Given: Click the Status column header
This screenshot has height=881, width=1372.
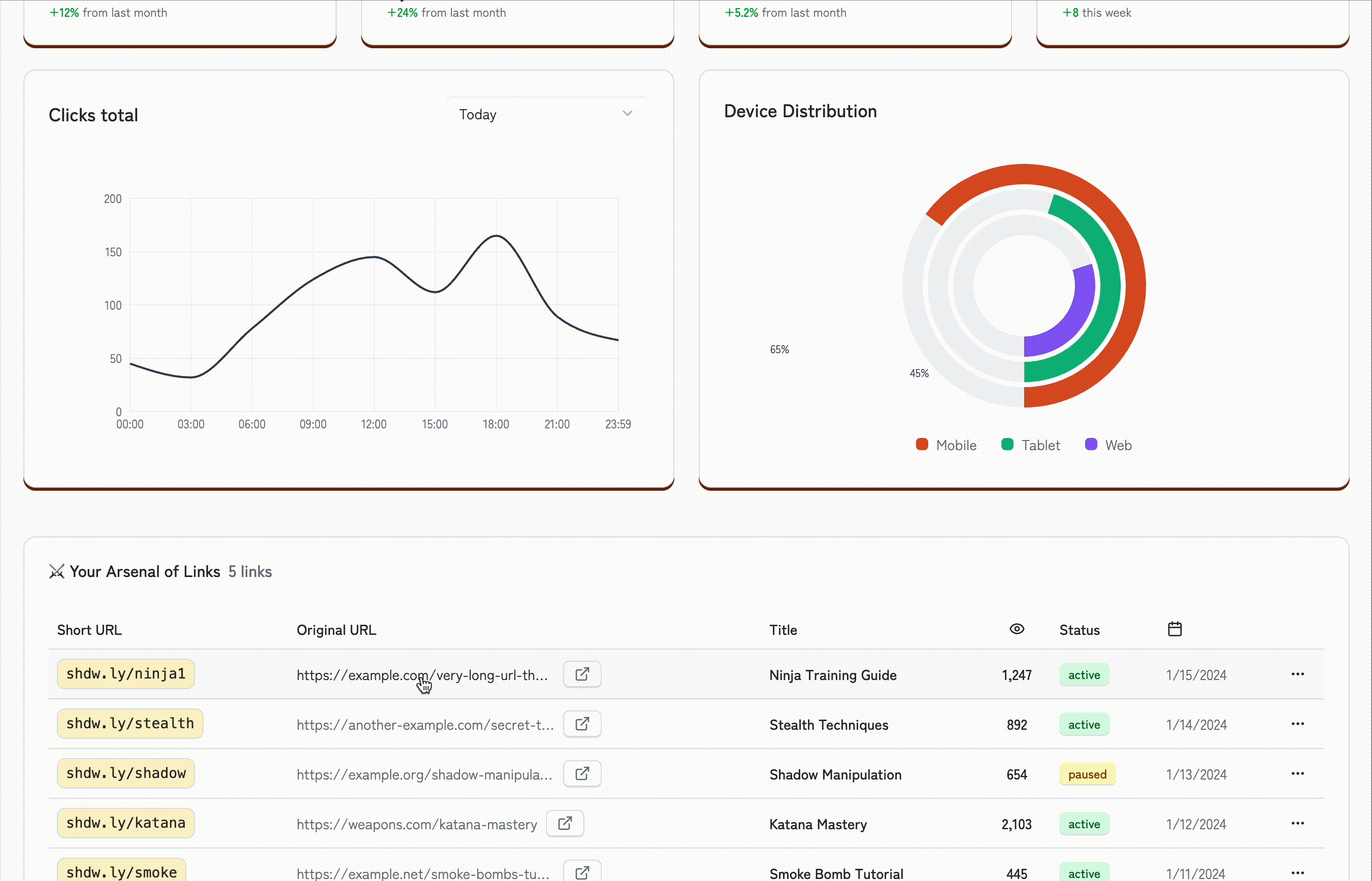Looking at the screenshot, I should click(x=1079, y=630).
